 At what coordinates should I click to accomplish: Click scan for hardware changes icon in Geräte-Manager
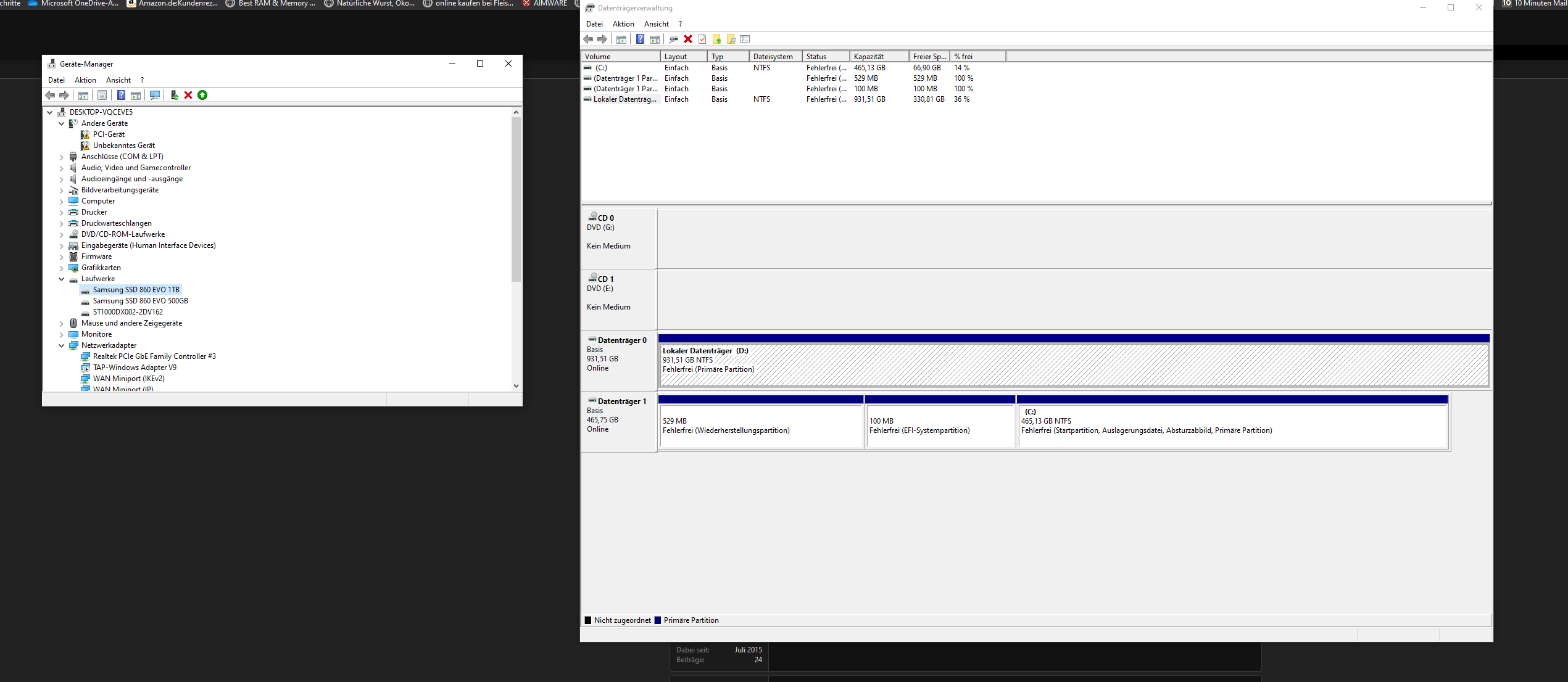click(155, 95)
